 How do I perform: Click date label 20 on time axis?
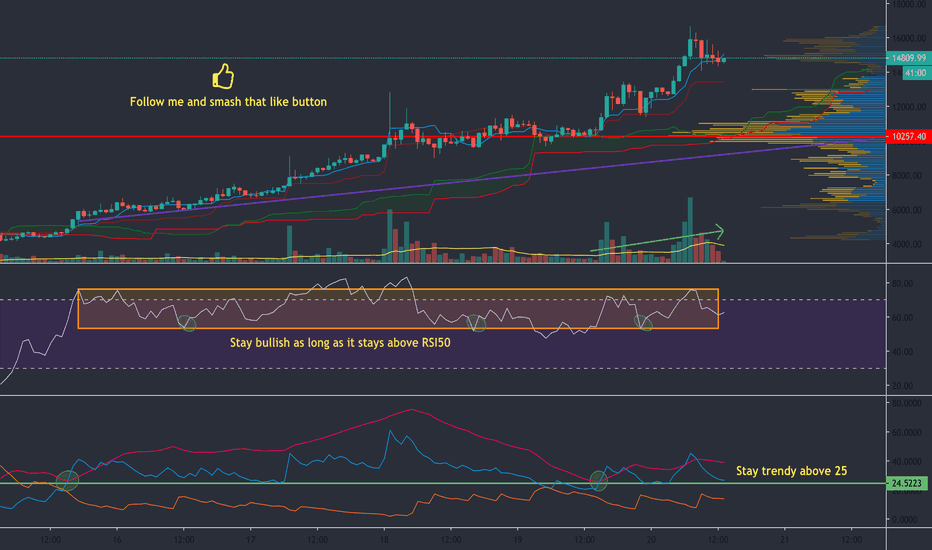click(651, 540)
